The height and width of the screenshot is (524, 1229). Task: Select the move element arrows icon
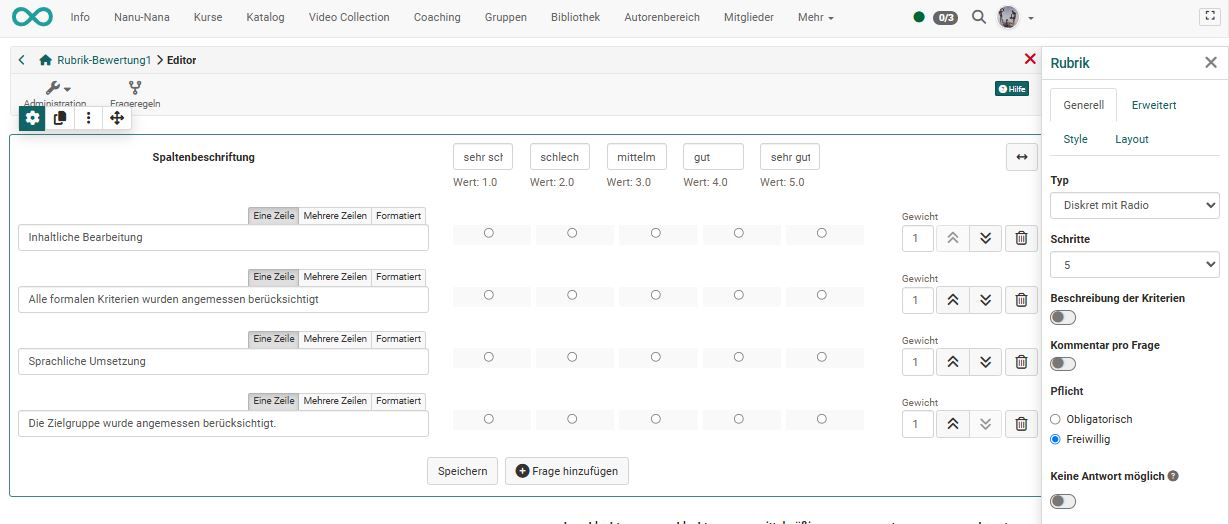coord(117,118)
